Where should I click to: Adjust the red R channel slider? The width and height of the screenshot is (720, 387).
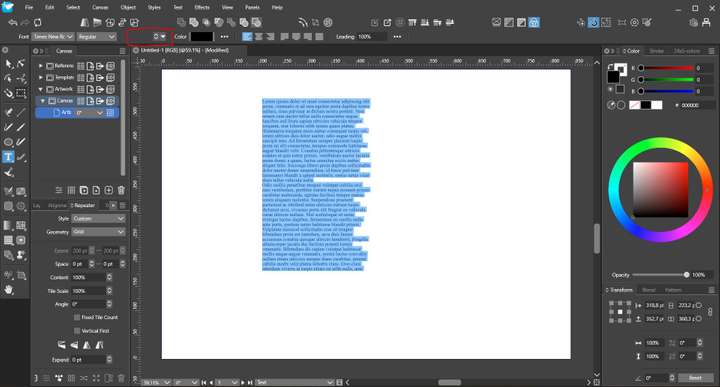tap(667, 68)
